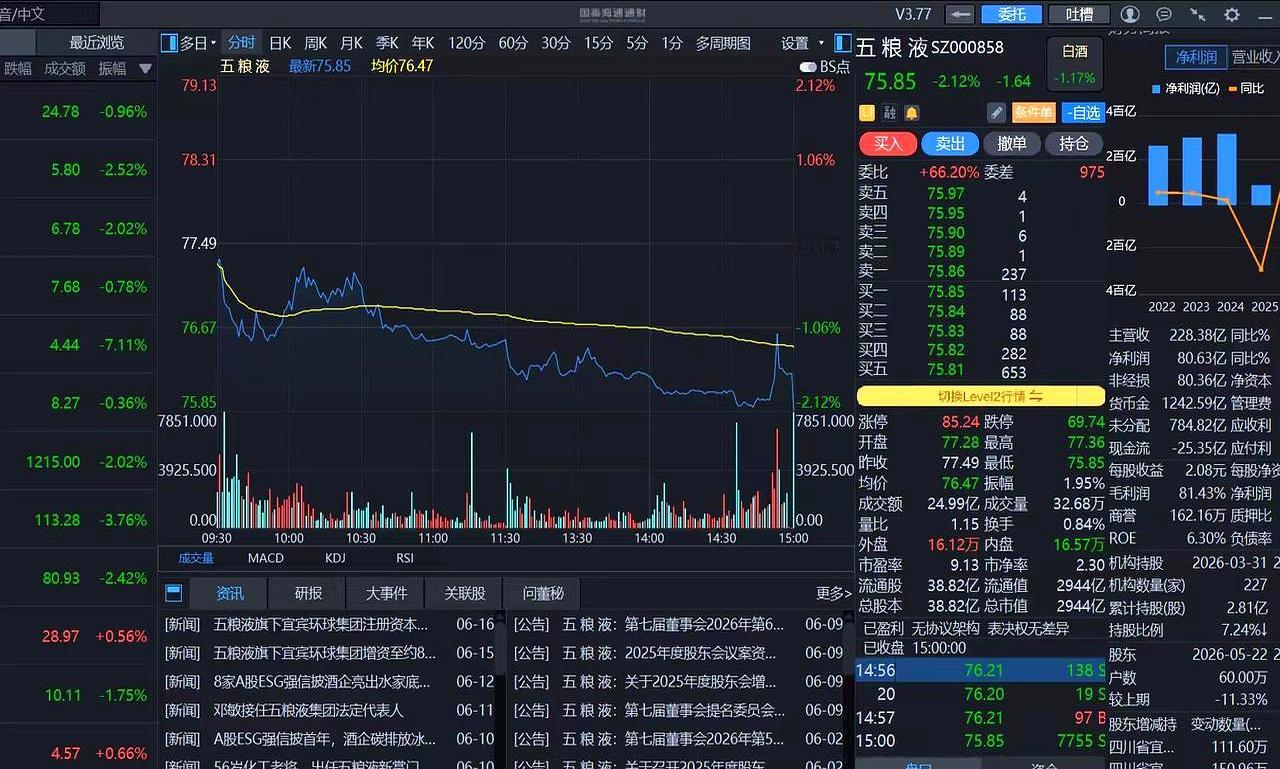This screenshot has width=1280, height=769.
Task: Toggle the left panel layout icon beside 多日
Action: point(169,43)
